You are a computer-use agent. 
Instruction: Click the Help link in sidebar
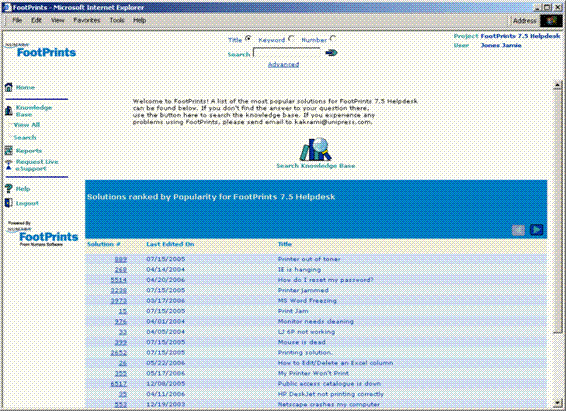point(23,189)
